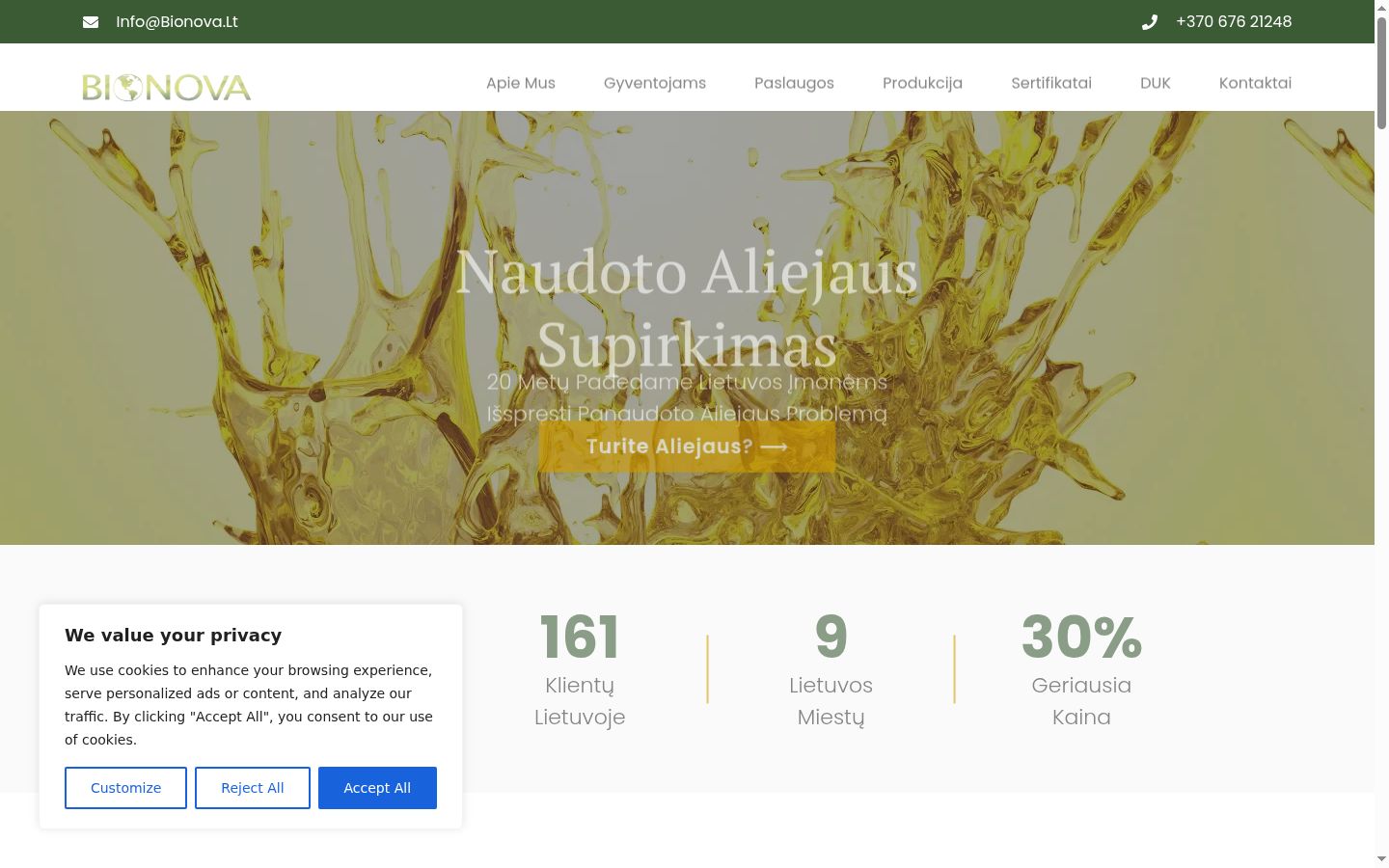Click the 161 Klientų Lietuvoje statistic
Image resolution: width=1389 pixels, height=868 pixels.
point(580,669)
